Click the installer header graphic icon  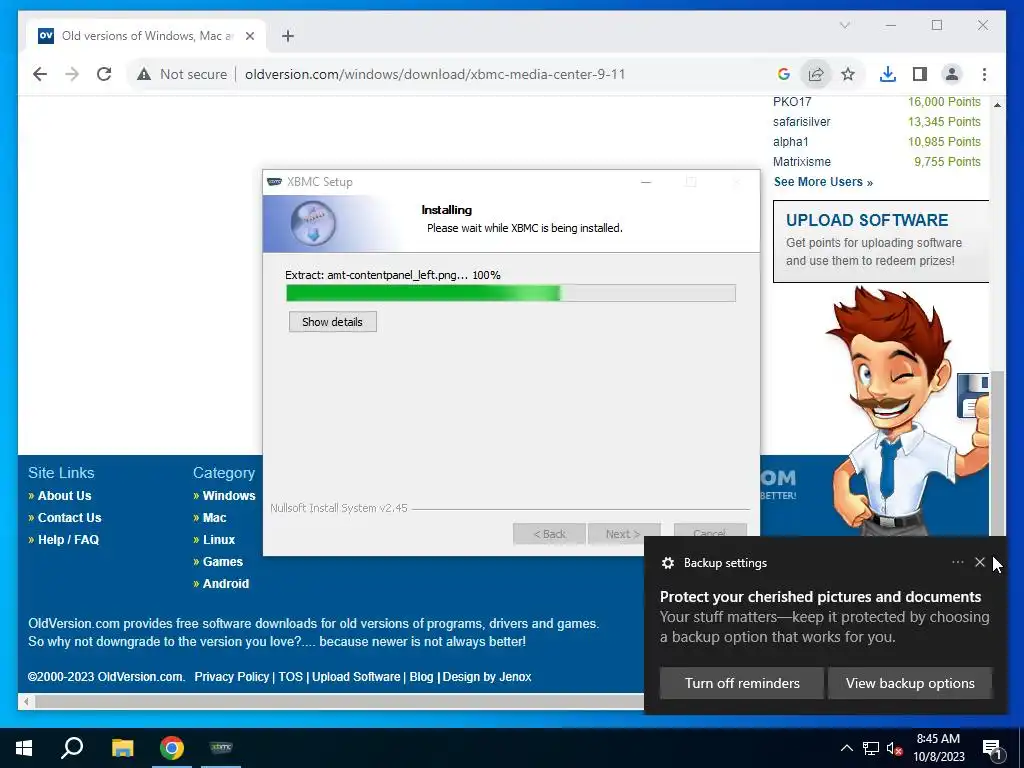(x=313, y=223)
